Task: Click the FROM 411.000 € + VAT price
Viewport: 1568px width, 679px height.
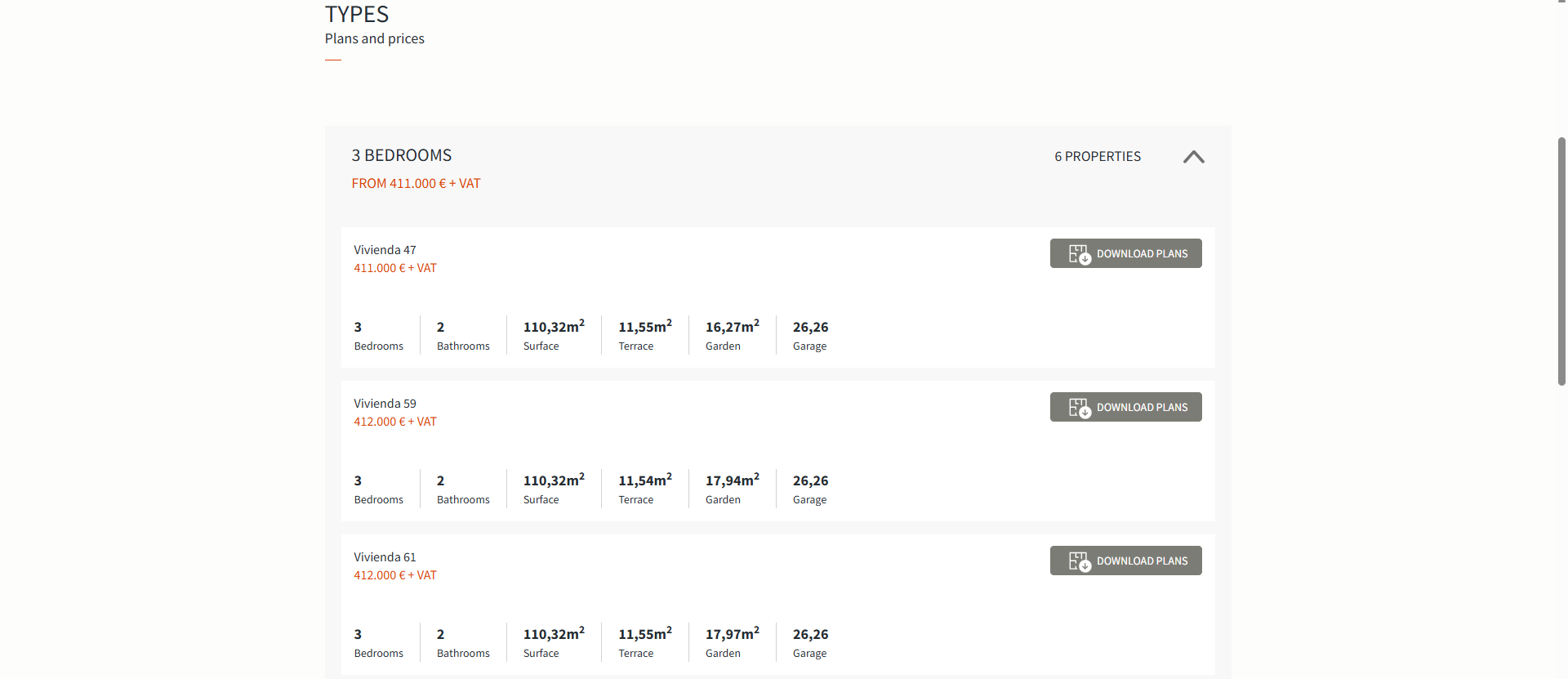Action: [416, 184]
